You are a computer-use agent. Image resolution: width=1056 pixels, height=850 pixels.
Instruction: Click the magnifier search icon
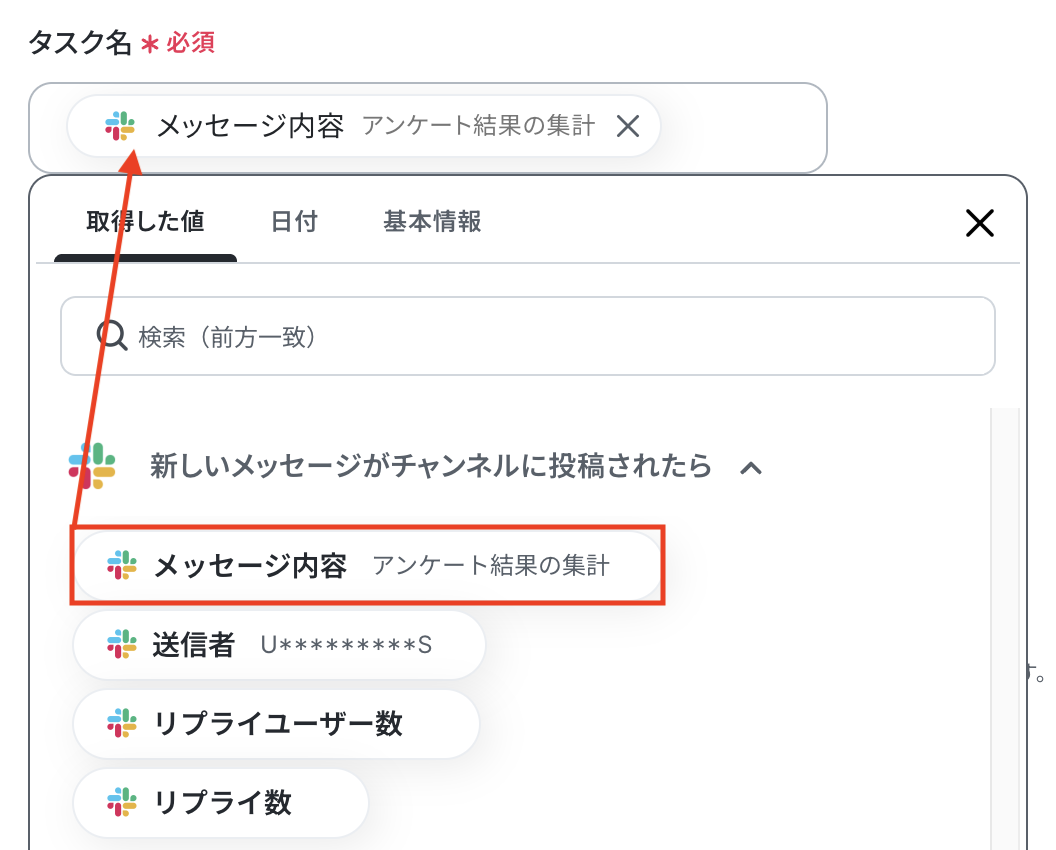click(111, 335)
